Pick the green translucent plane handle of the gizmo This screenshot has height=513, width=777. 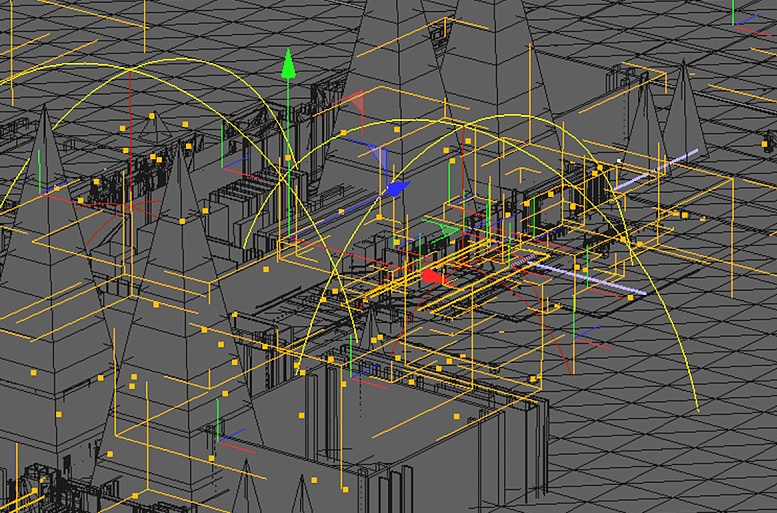click(450, 229)
